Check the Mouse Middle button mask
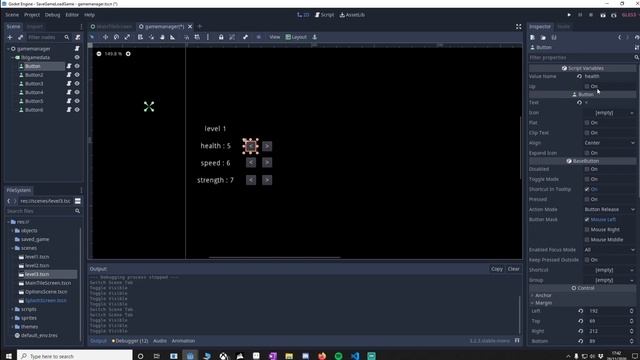 point(587,240)
